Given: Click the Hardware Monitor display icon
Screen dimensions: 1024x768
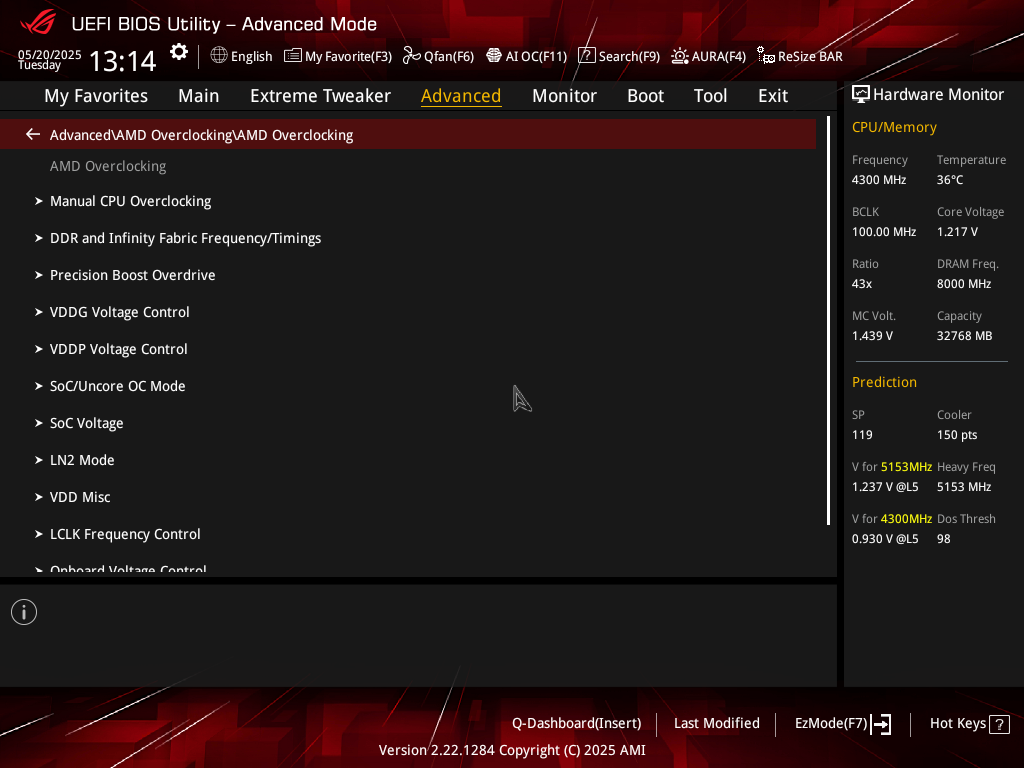Looking at the screenshot, I should 861,95.
